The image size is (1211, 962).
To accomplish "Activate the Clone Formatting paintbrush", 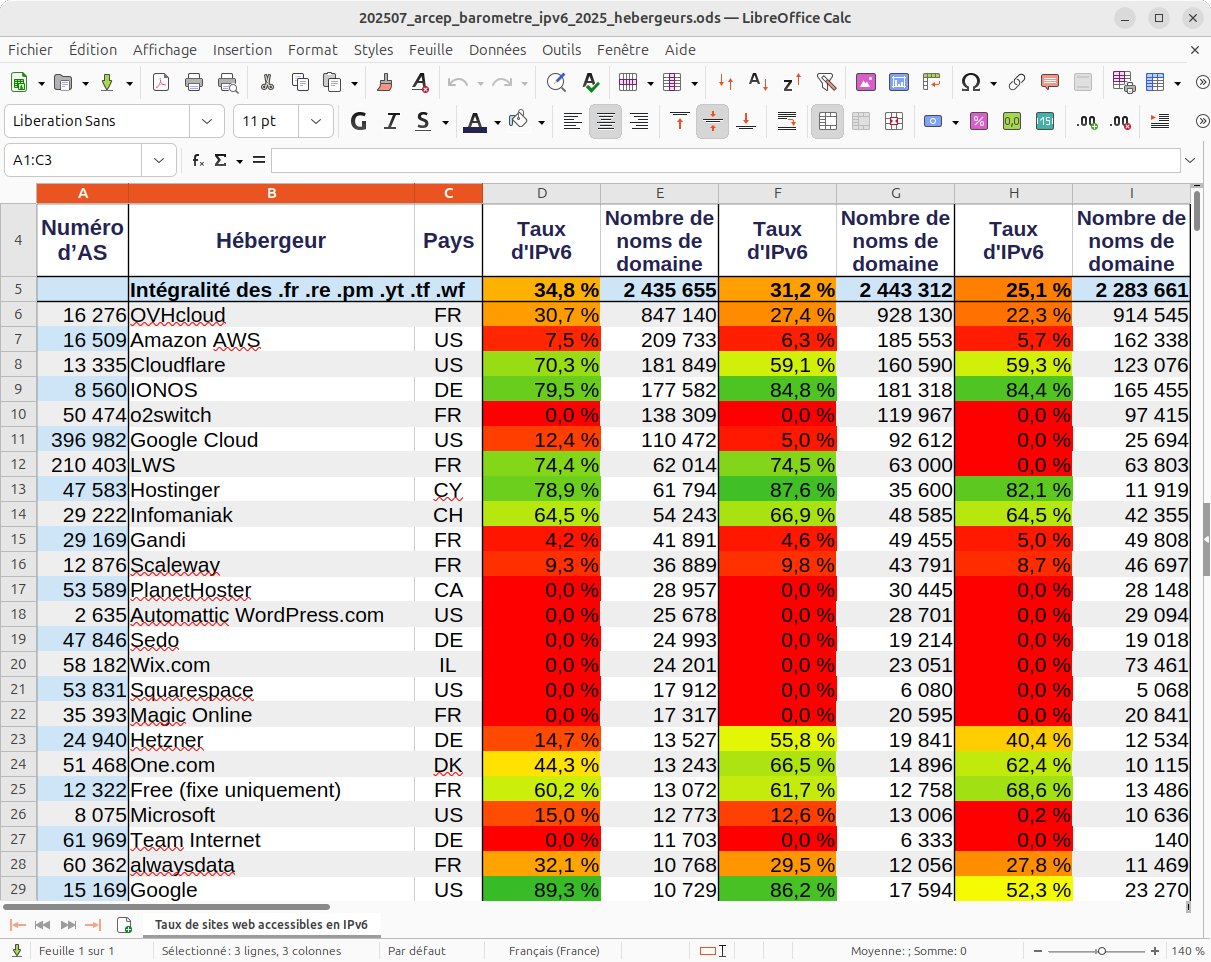I will (x=386, y=83).
